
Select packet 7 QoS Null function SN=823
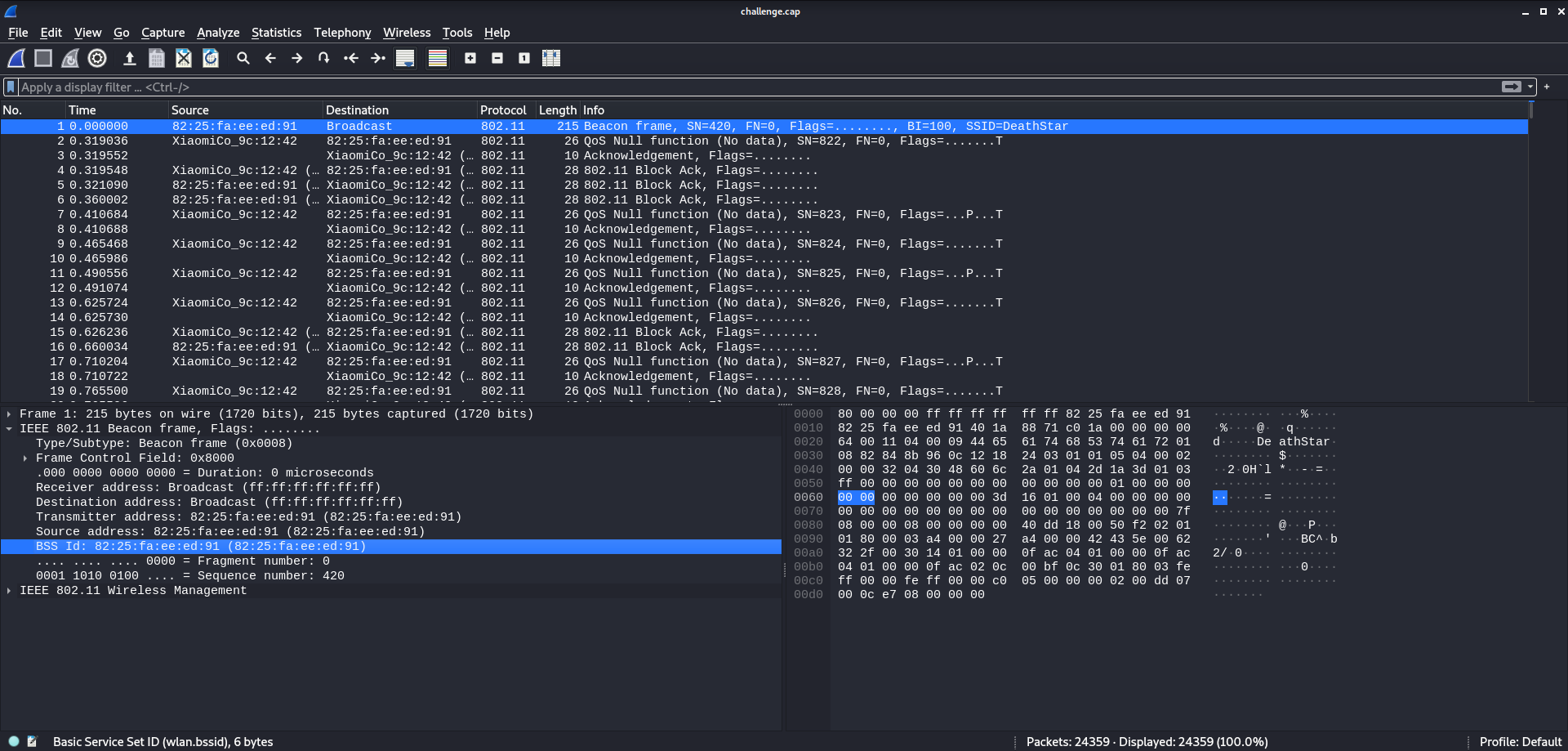(764, 215)
